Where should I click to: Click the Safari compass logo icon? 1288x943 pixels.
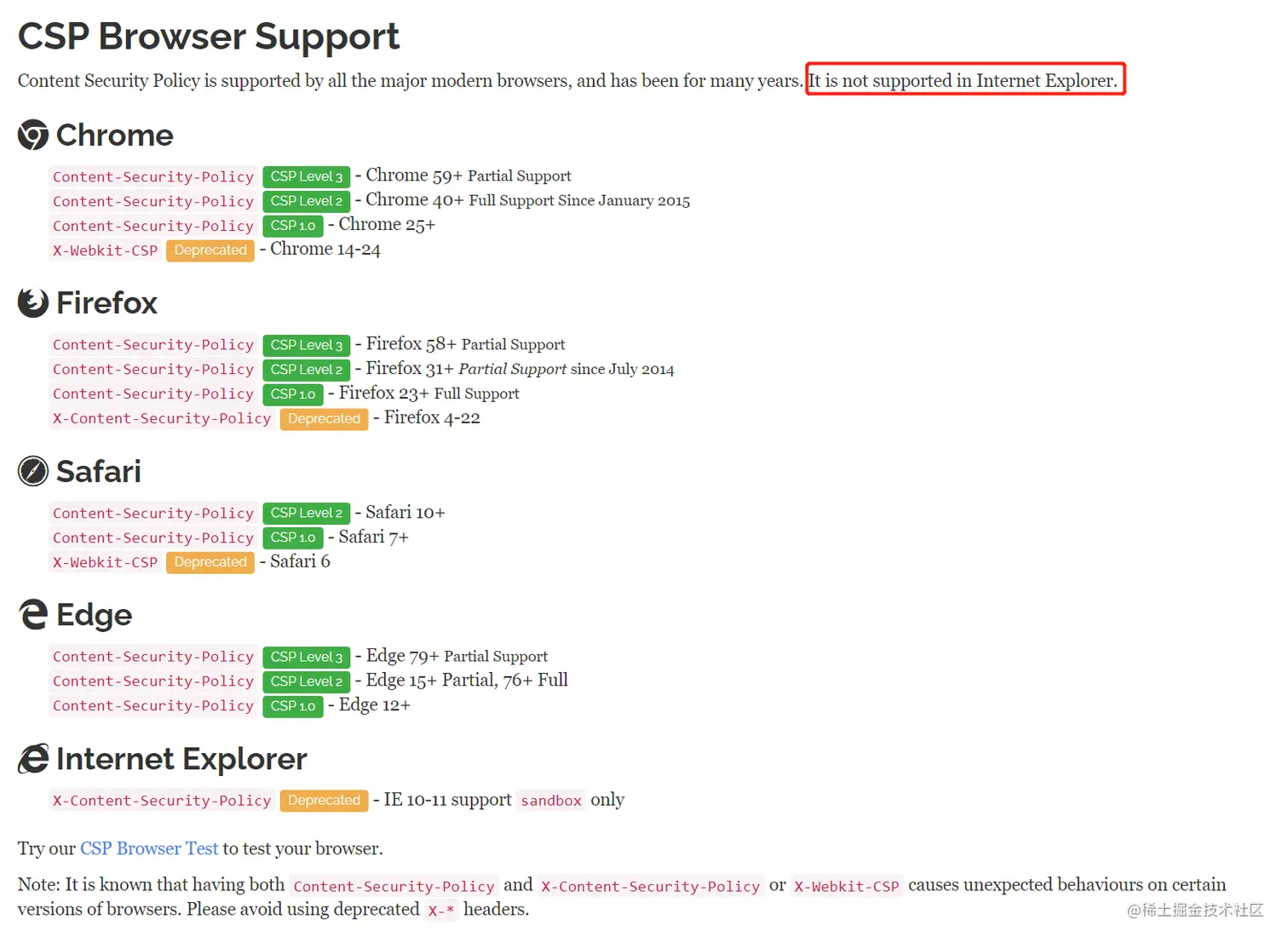pos(33,471)
